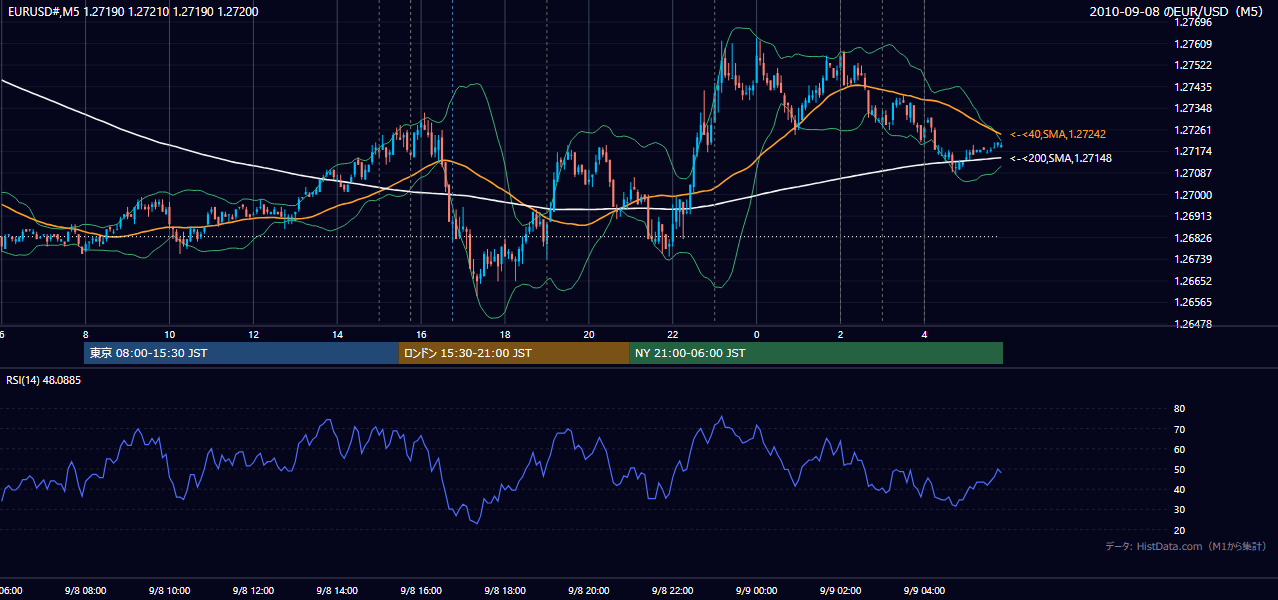The height and width of the screenshot is (600, 1278).
Task: Click the 9/8 12:00 bottom time label
Action: click(253, 591)
